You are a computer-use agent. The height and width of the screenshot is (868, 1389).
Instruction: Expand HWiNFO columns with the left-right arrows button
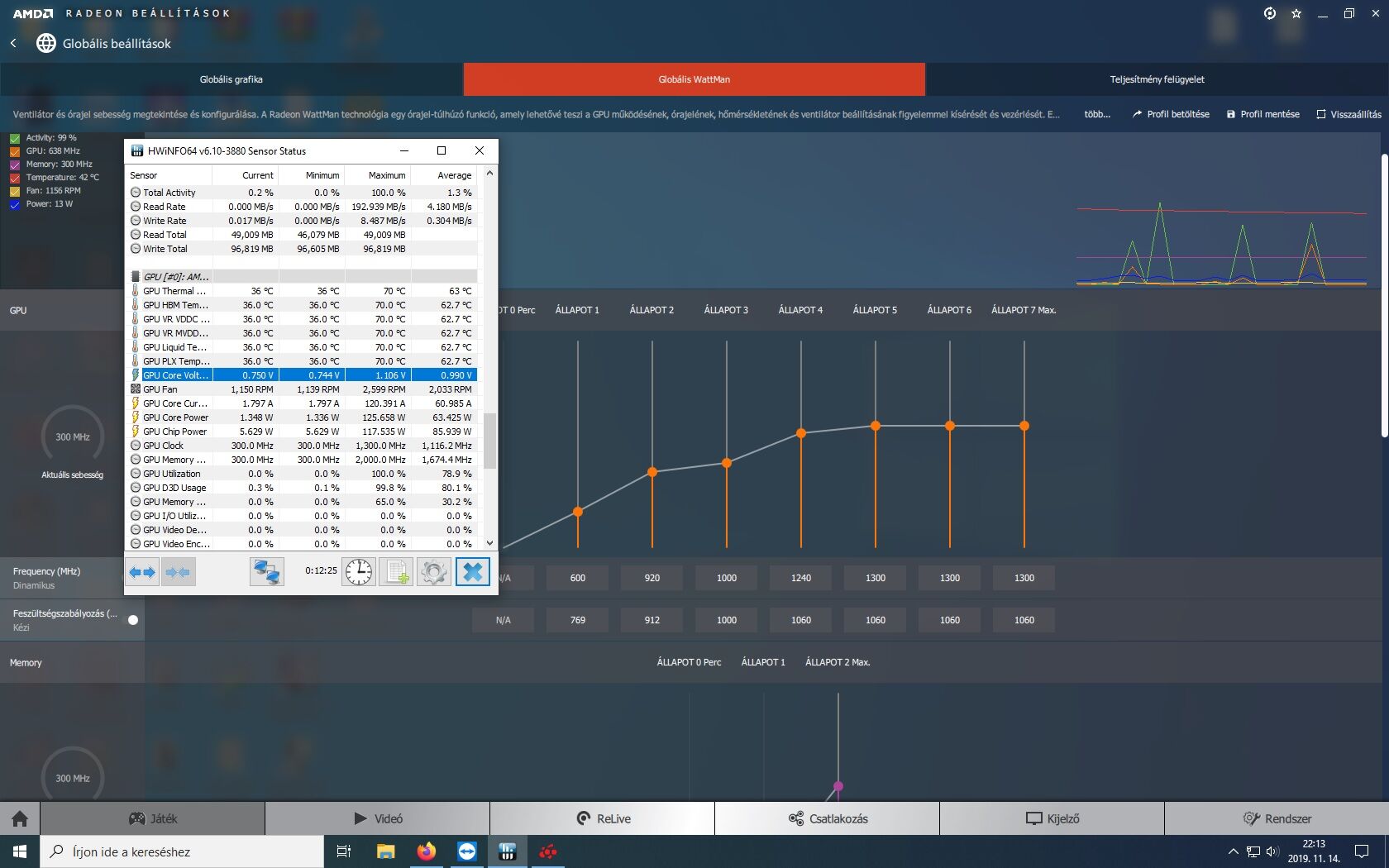coord(142,572)
